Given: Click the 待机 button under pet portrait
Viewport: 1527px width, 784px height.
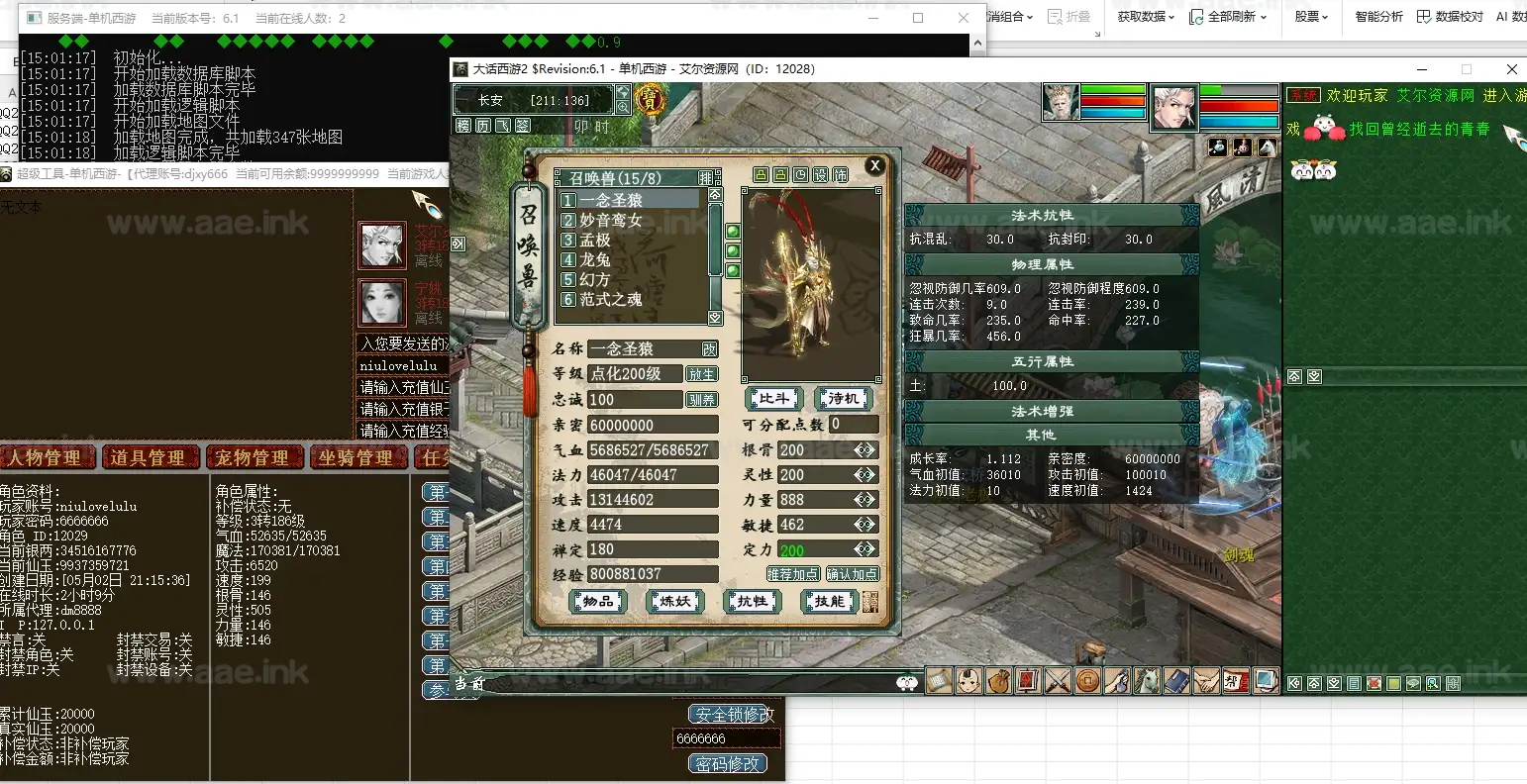Looking at the screenshot, I should click(x=843, y=399).
